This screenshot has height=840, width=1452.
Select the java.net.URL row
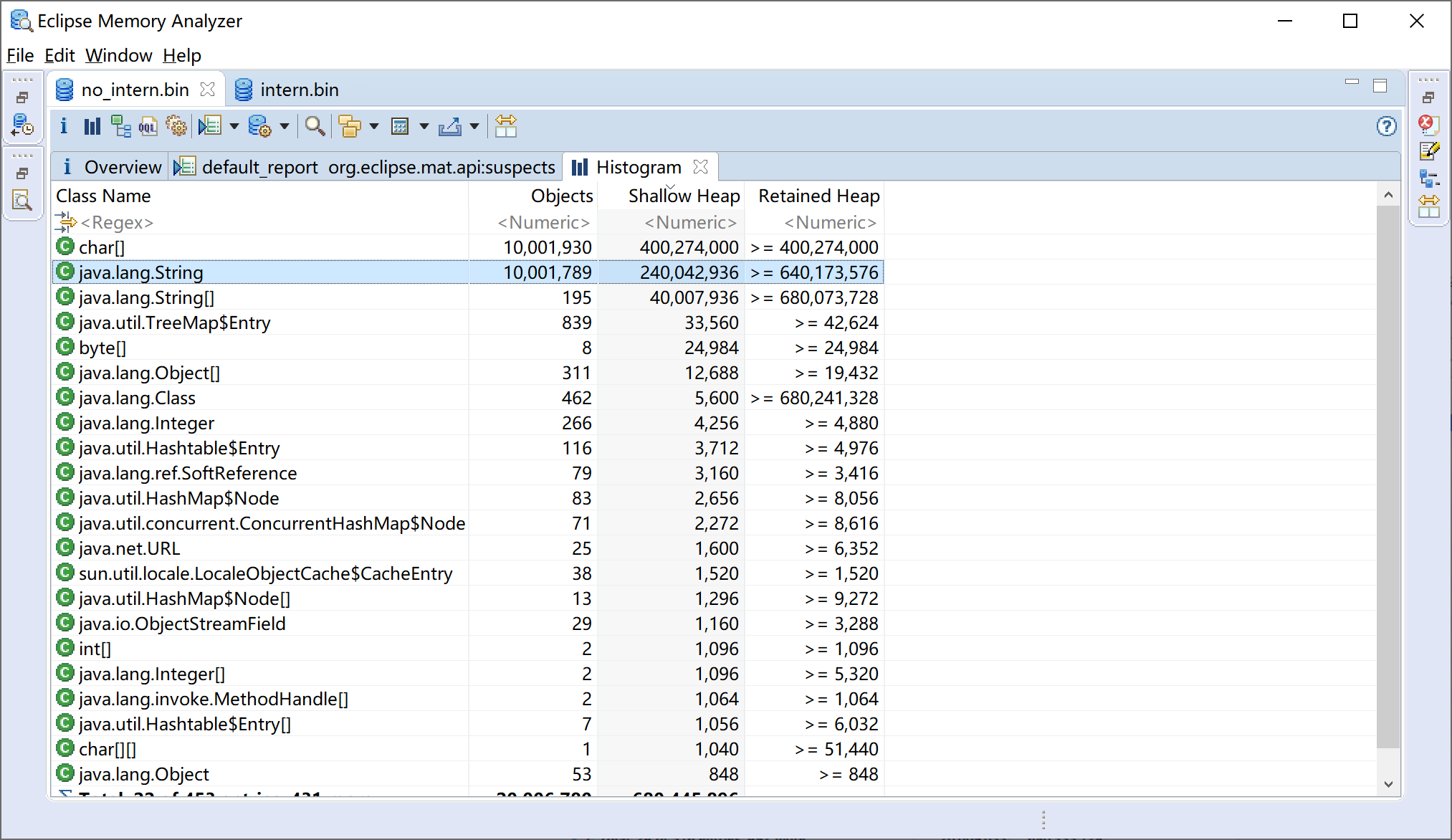tap(468, 548)
